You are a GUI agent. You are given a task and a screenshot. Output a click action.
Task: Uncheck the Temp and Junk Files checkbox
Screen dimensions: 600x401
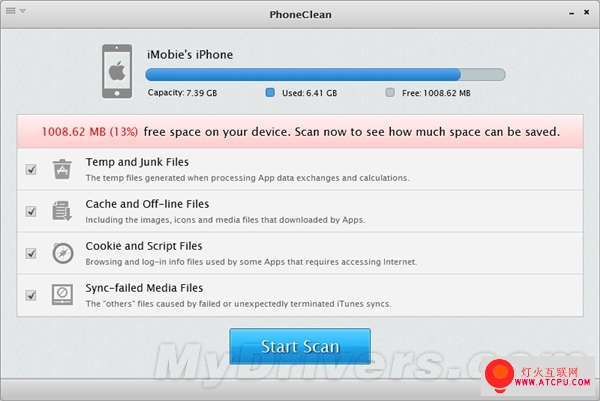(x=31, y=170)
